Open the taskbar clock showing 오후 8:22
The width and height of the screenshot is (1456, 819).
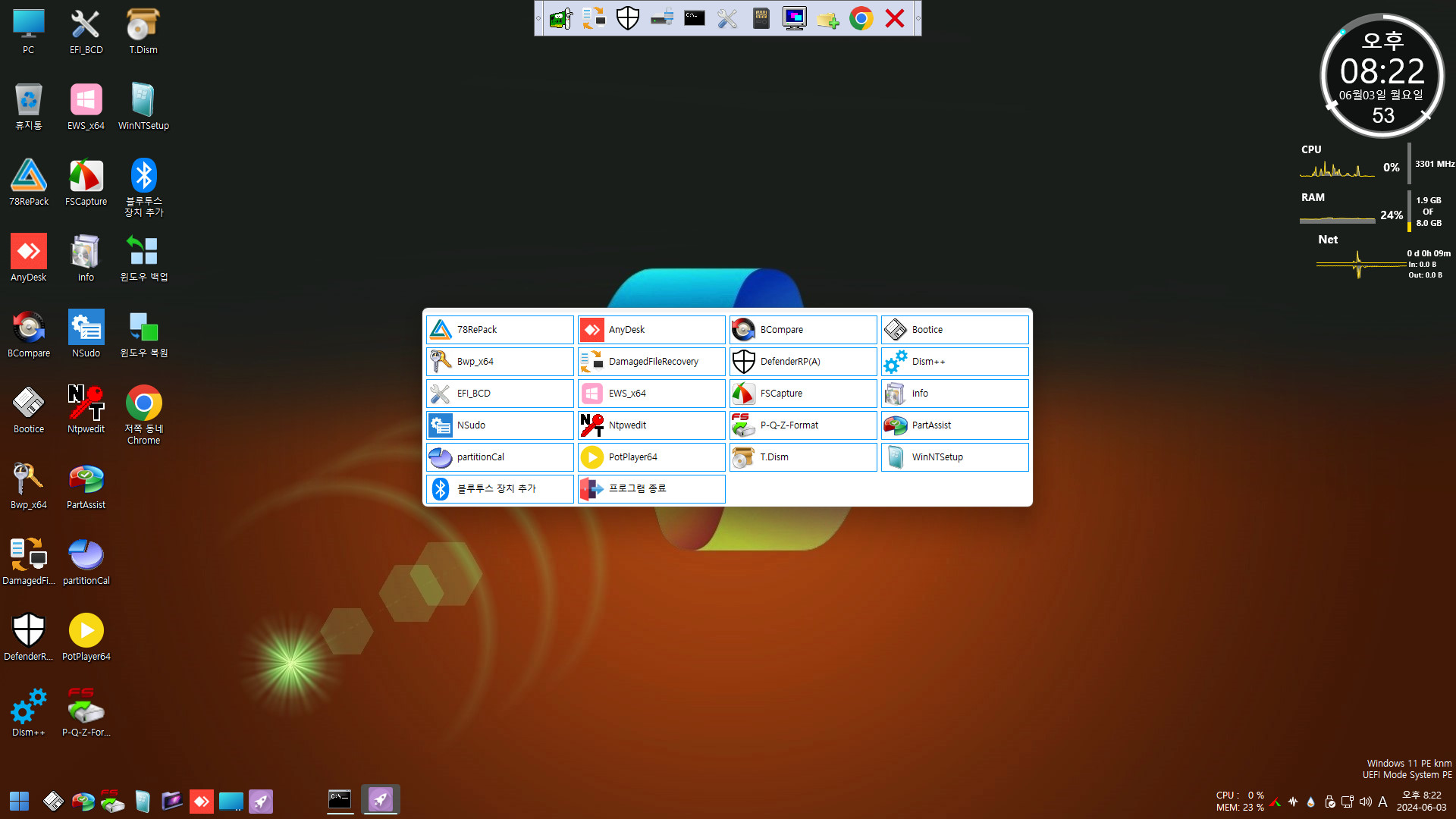click(x=1422, y=801)
